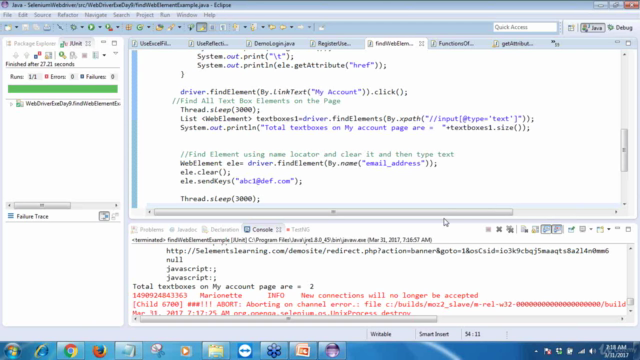Toggle Show Whitespace Characters toolbar icon
Screen dimensions: 640x360
(x=223, y=27)
